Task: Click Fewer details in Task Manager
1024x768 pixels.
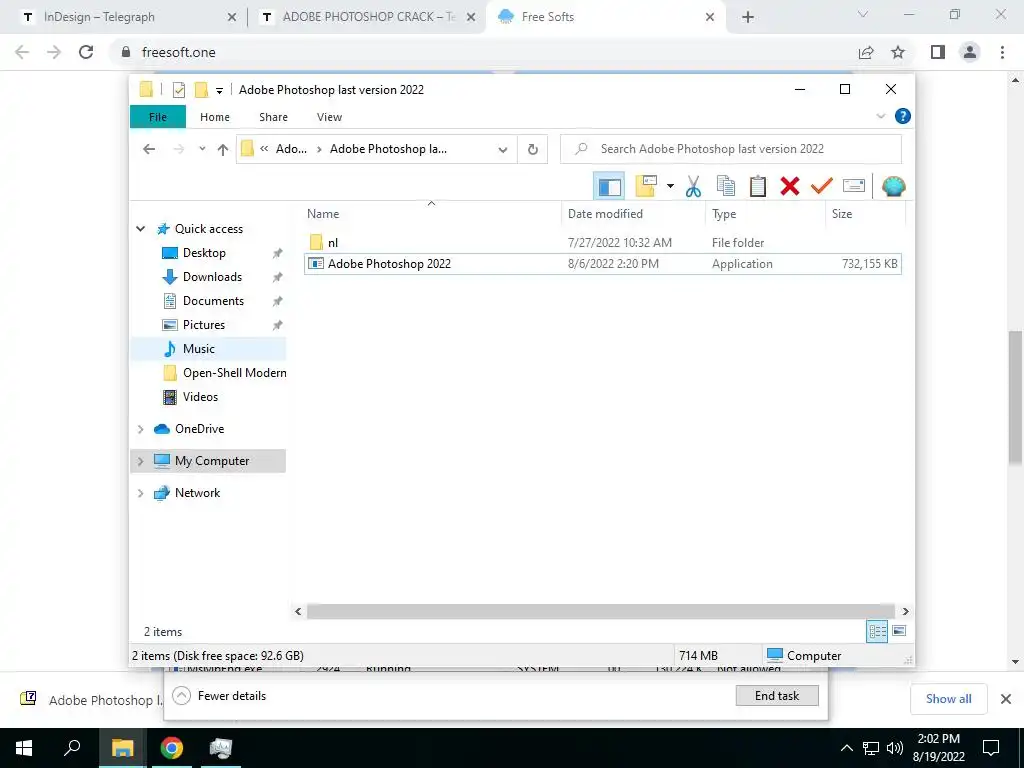Action: point(219,696)
